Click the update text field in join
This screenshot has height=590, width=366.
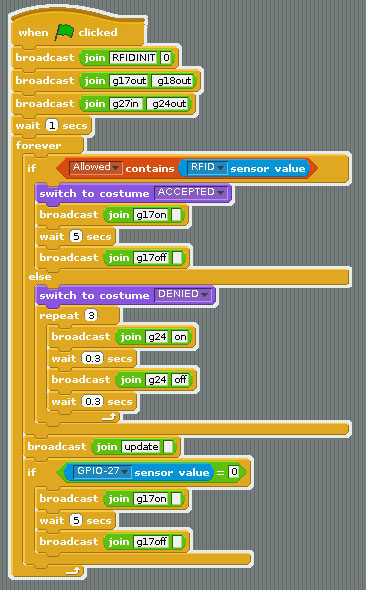(141, 447)
